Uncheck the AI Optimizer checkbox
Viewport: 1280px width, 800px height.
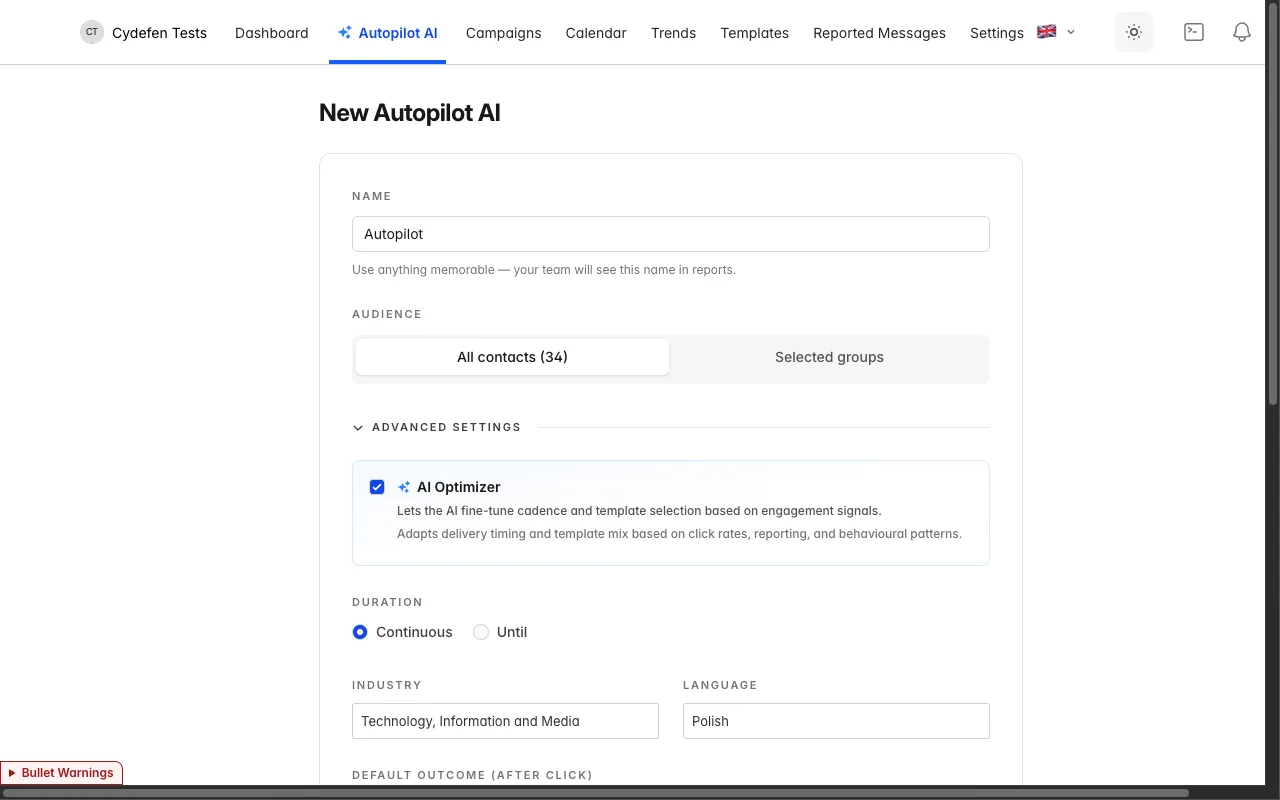(377, 487)
